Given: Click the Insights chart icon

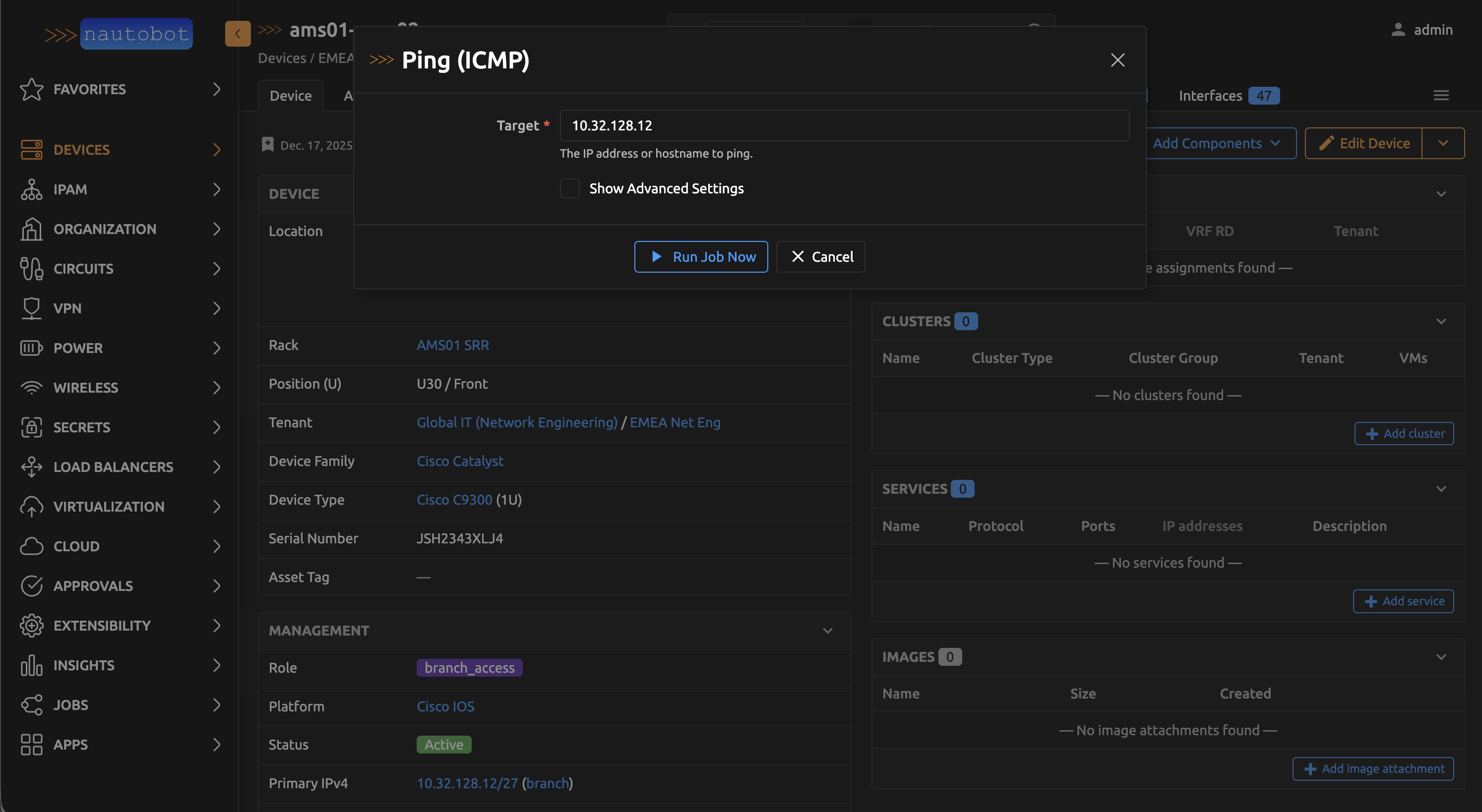Looking at the screenshot, I should pos(31,665).
